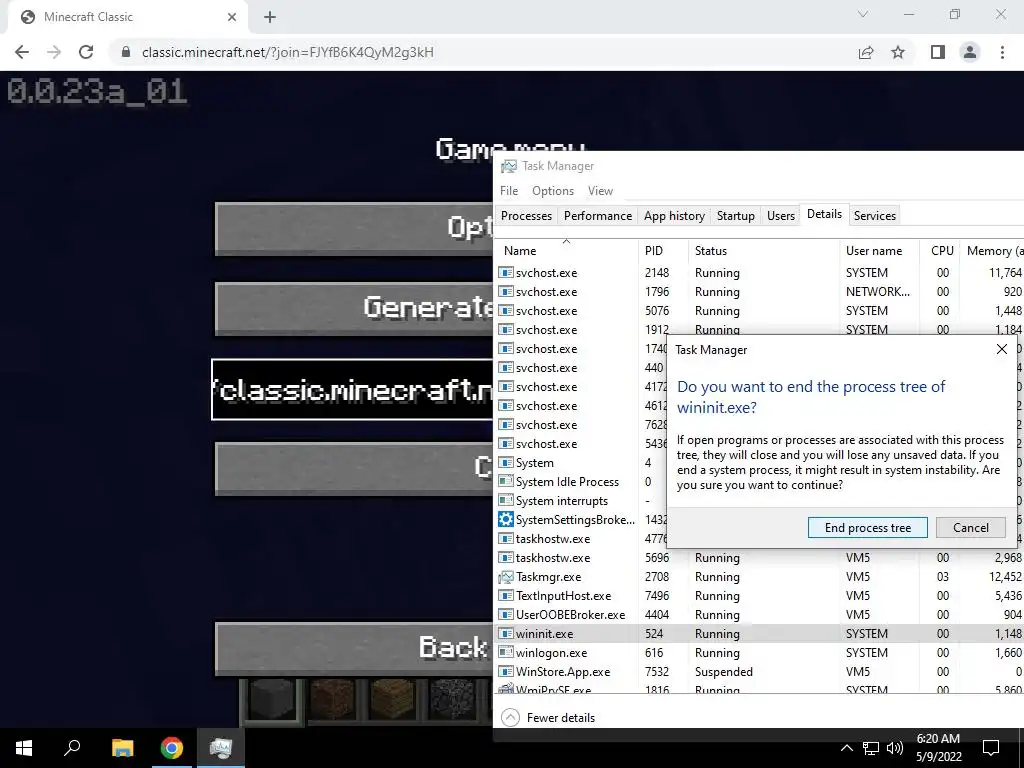Select SystemSettingsBroker process row
The height and width of the screenshot is (768, 1024).
click(581, 519)
